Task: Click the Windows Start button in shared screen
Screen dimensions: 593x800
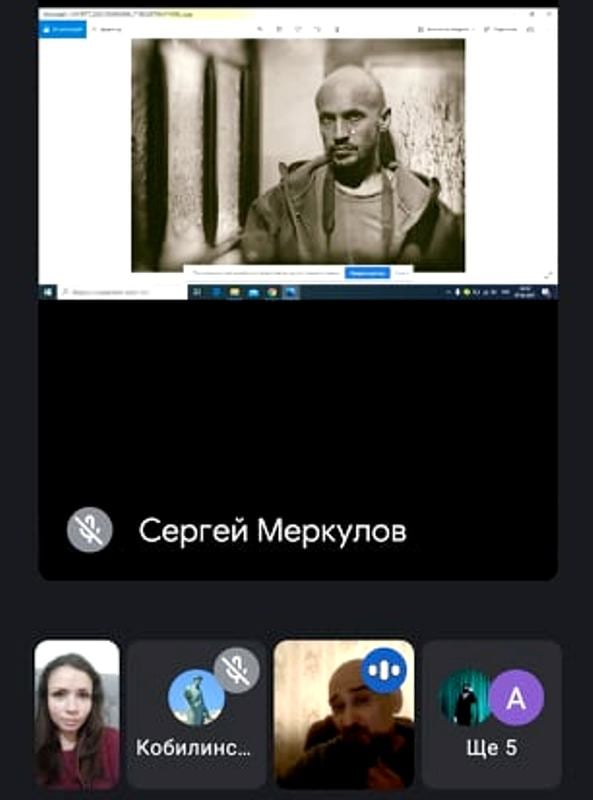Action: 47,292
